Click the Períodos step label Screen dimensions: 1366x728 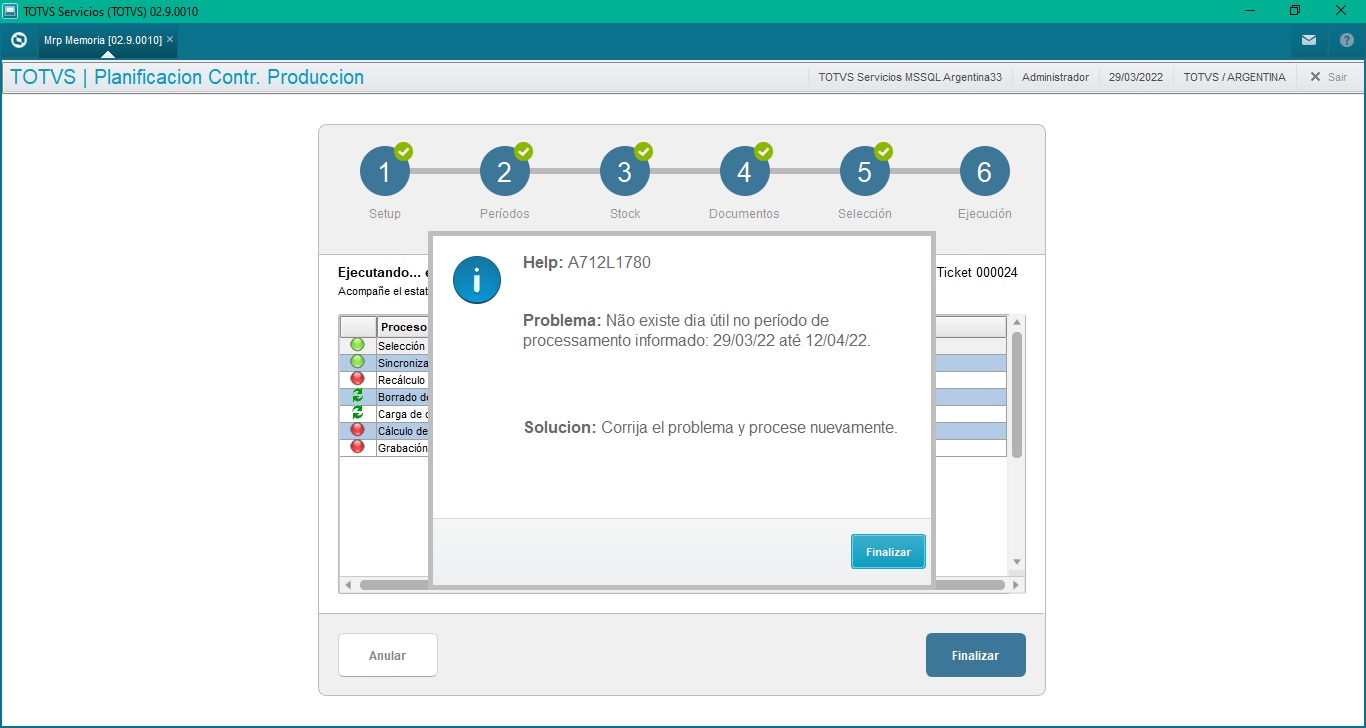[505, 213]
